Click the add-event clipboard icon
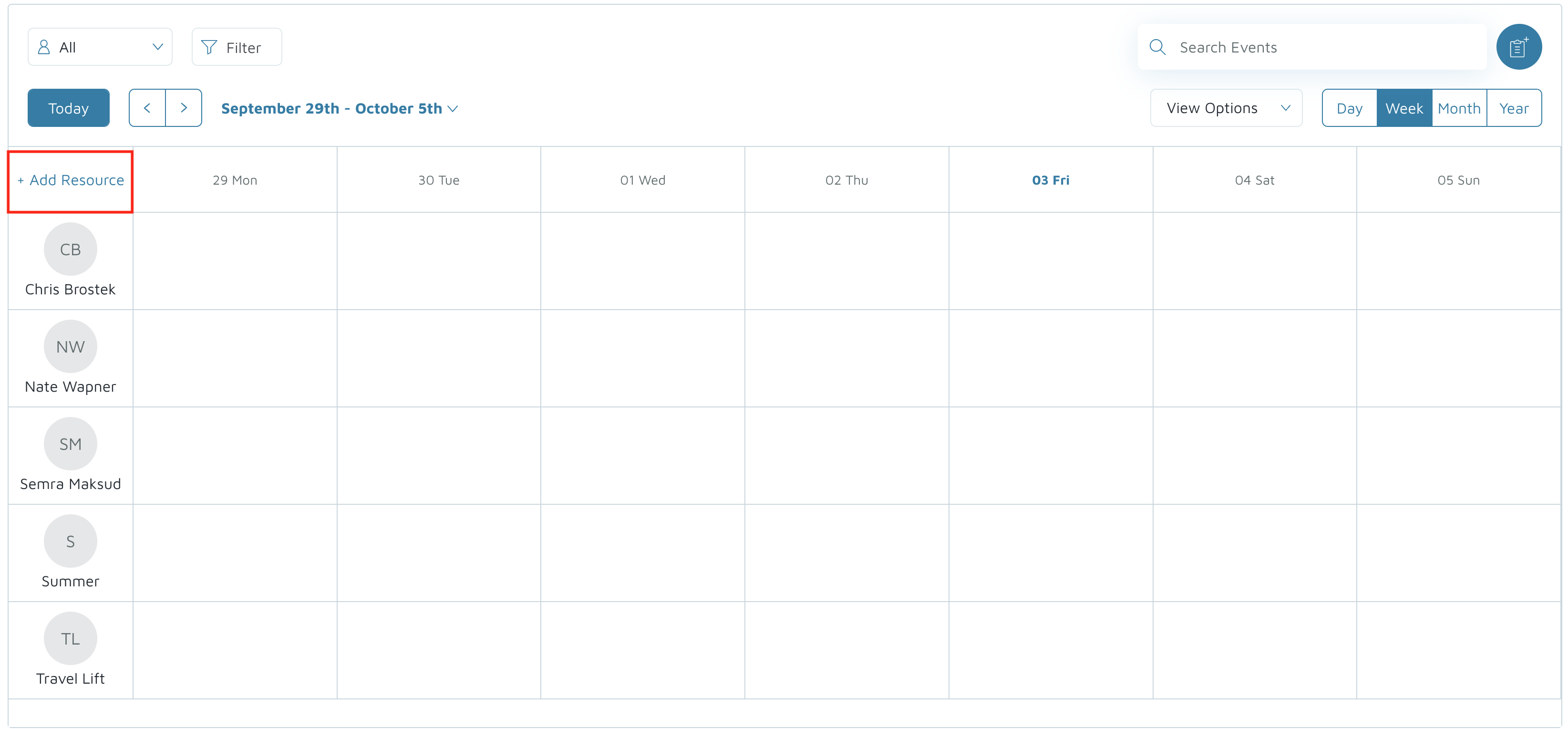The height and width of the screenshot is (729, 1568). [1518, 47]
